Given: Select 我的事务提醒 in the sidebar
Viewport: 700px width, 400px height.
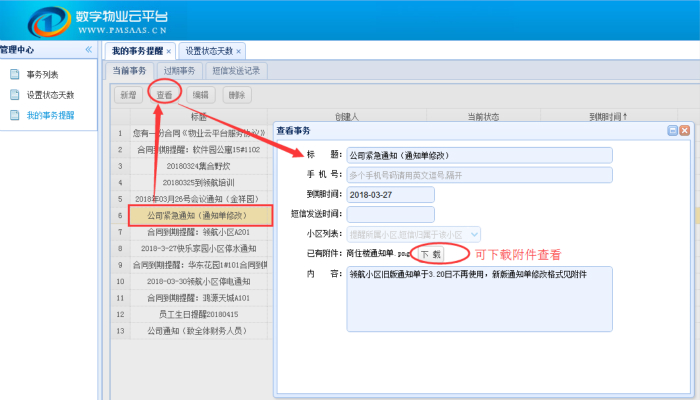Looking at the screenshot, I should (x=48, y=115).
